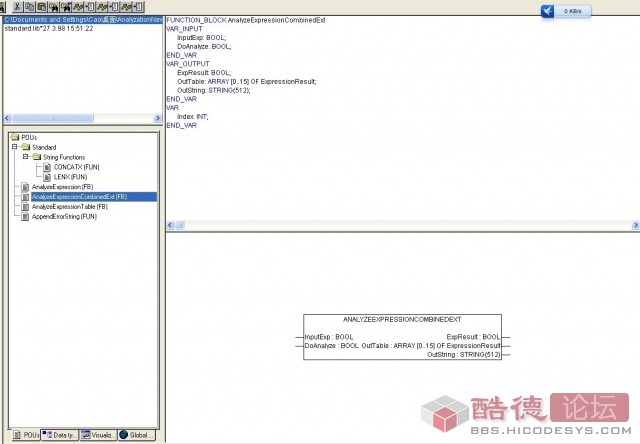
Task: Collapse the Standard folder tree node
Action: pos(16,147)
